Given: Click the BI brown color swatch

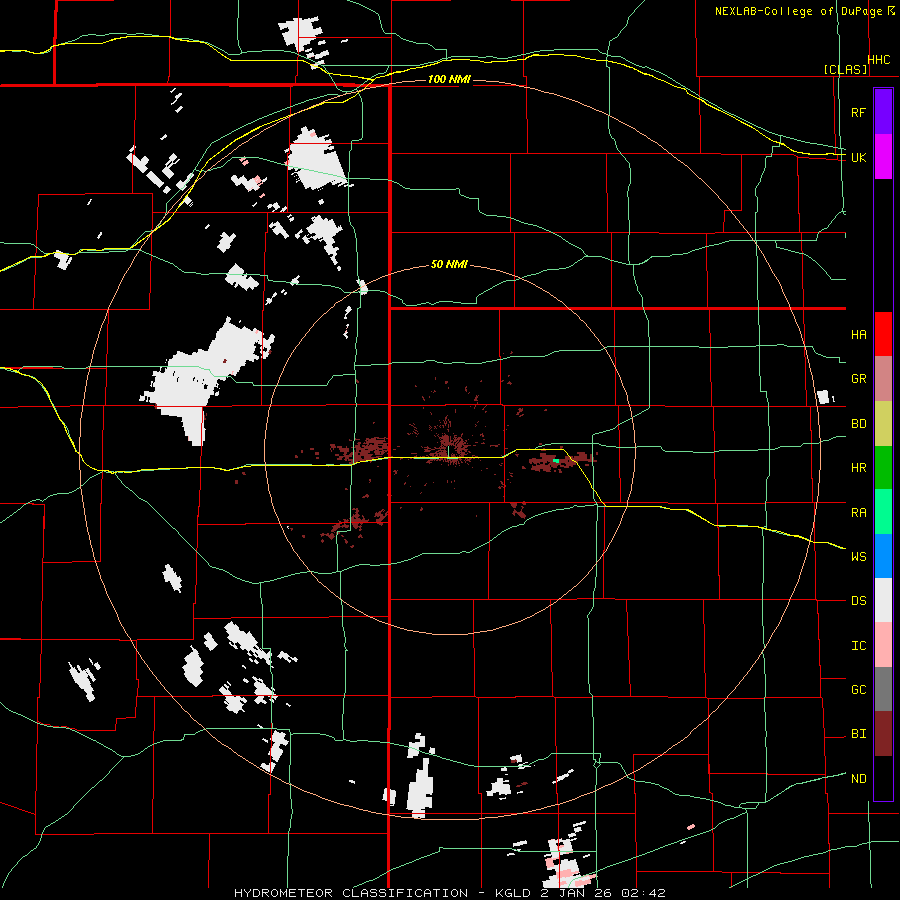Looking at the screenshot, I should [x=883, y=734].
